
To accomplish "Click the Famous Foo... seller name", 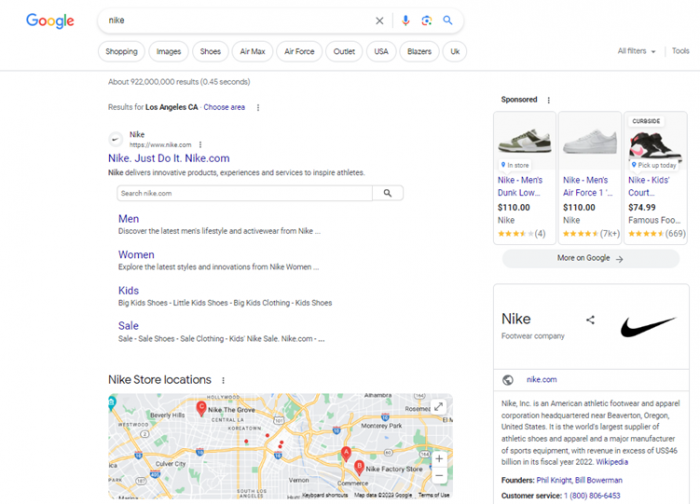I will [654, 220].
